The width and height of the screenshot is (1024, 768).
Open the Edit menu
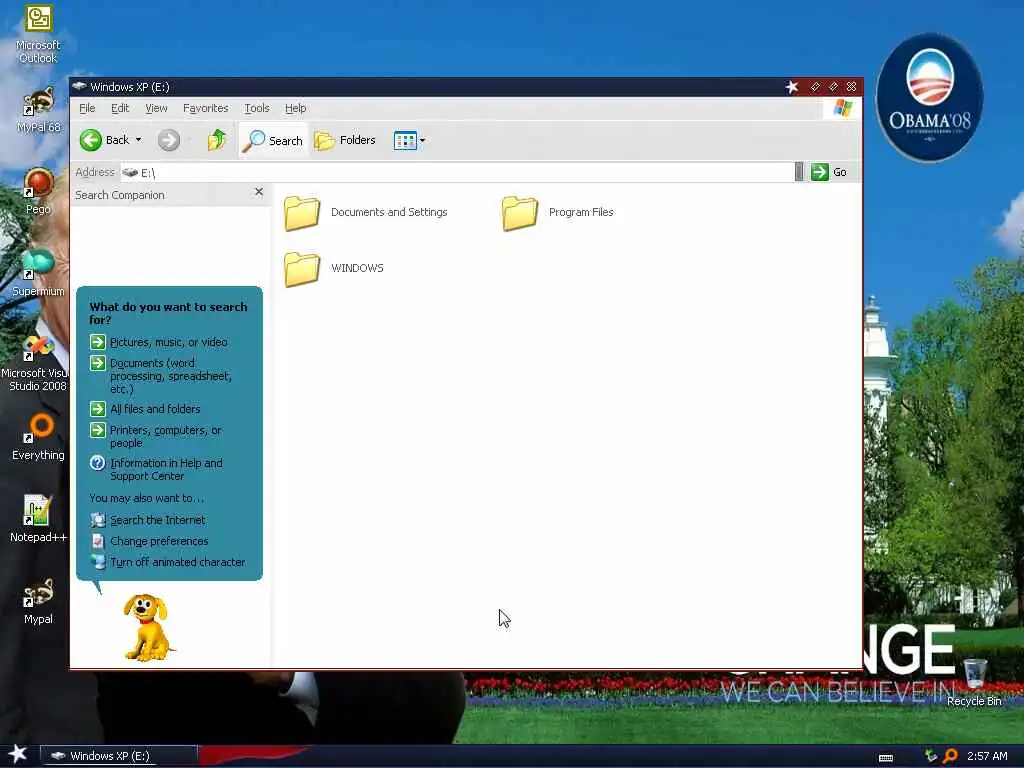click(x=120, y=108)
